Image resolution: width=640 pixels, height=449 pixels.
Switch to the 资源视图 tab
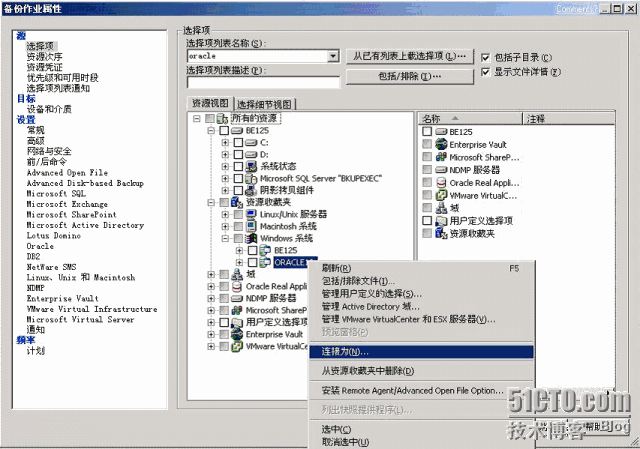coord(210,103)
